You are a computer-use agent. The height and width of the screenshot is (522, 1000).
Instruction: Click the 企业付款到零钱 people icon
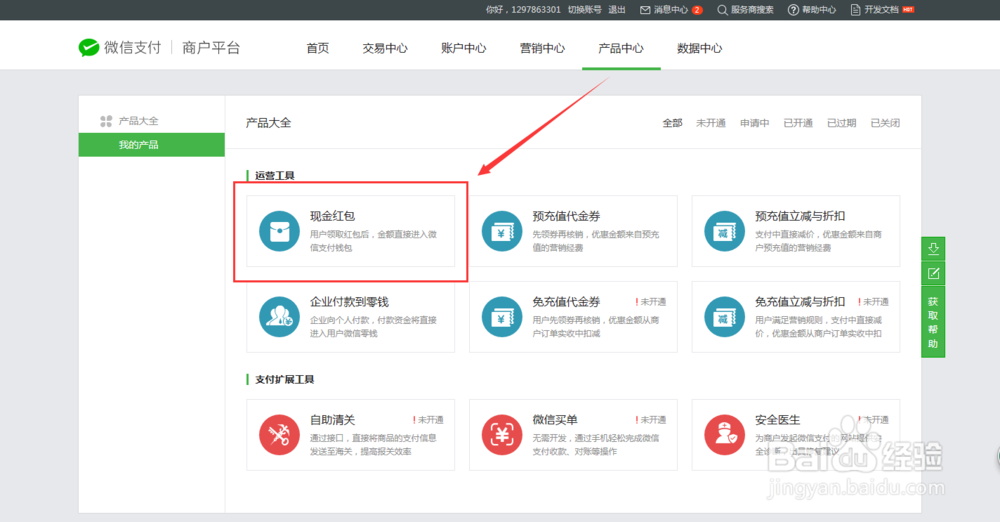point(279,317)
